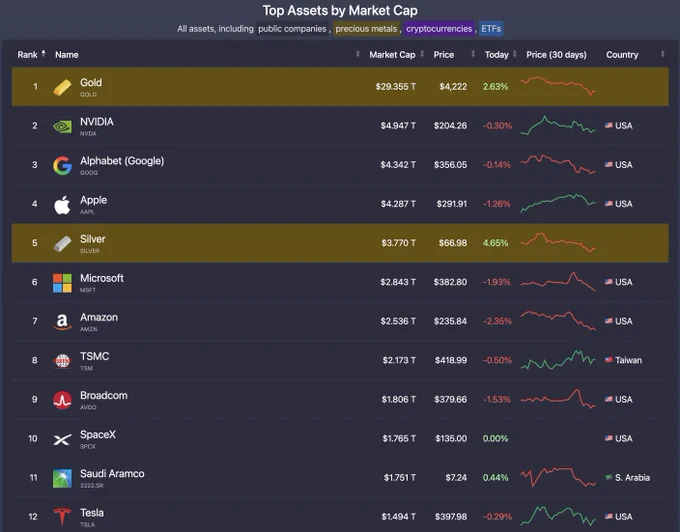Click the Apple logo icon

tap(62, 205)
